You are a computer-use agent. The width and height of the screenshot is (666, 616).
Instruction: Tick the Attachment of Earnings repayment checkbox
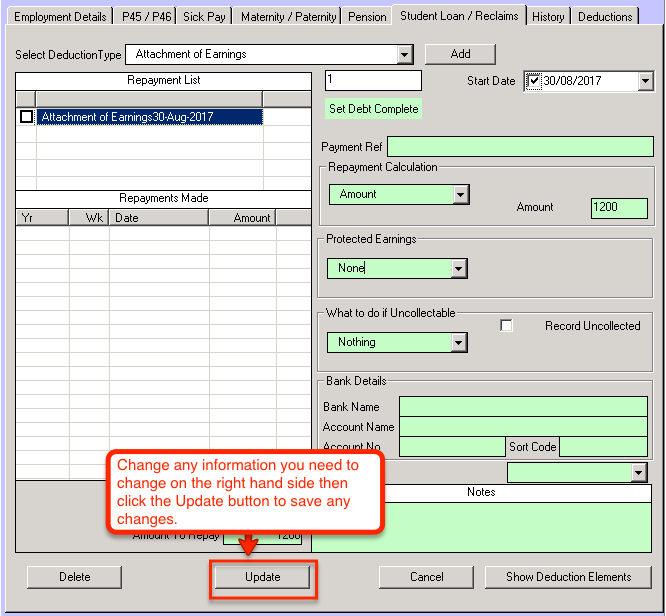pos(26,117)
